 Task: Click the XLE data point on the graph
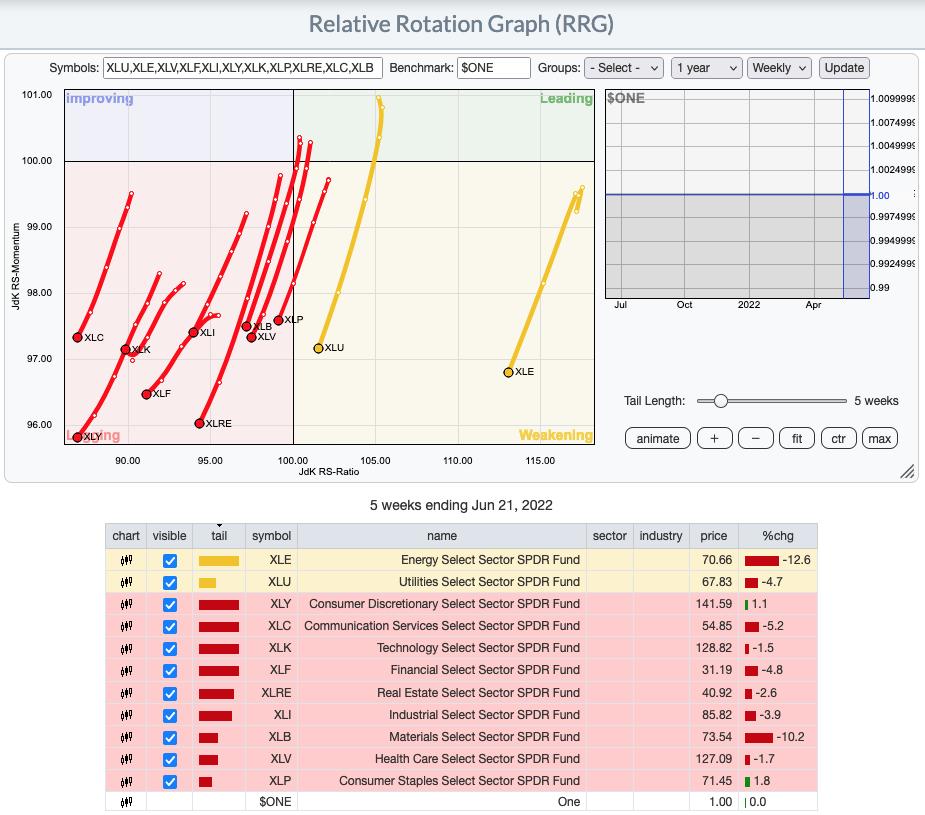point(509,372)
